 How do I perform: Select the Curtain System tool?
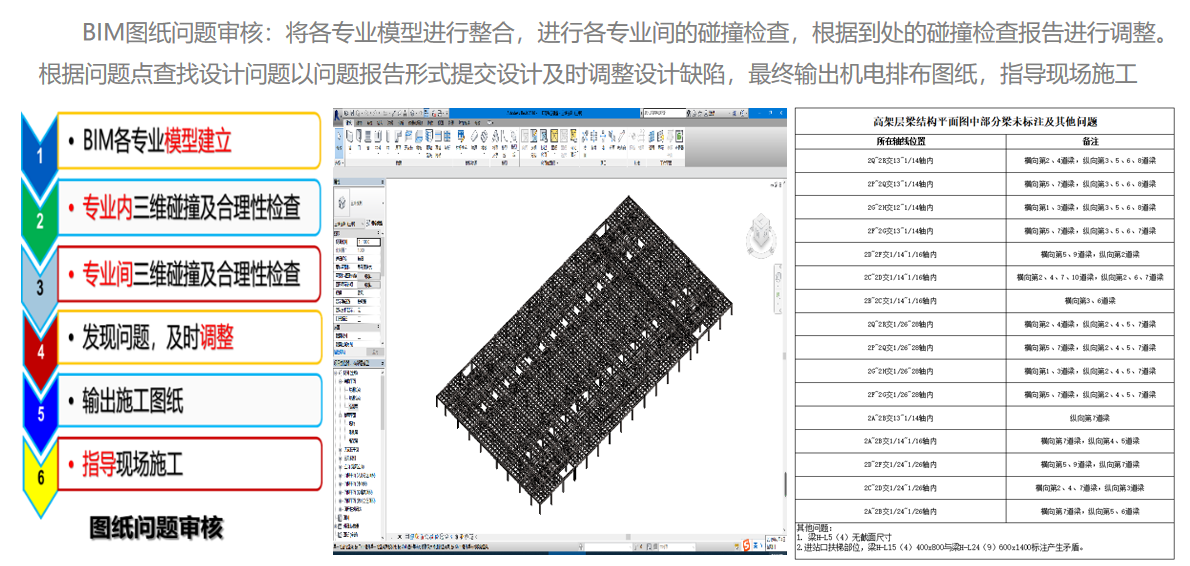pos(429,144)
